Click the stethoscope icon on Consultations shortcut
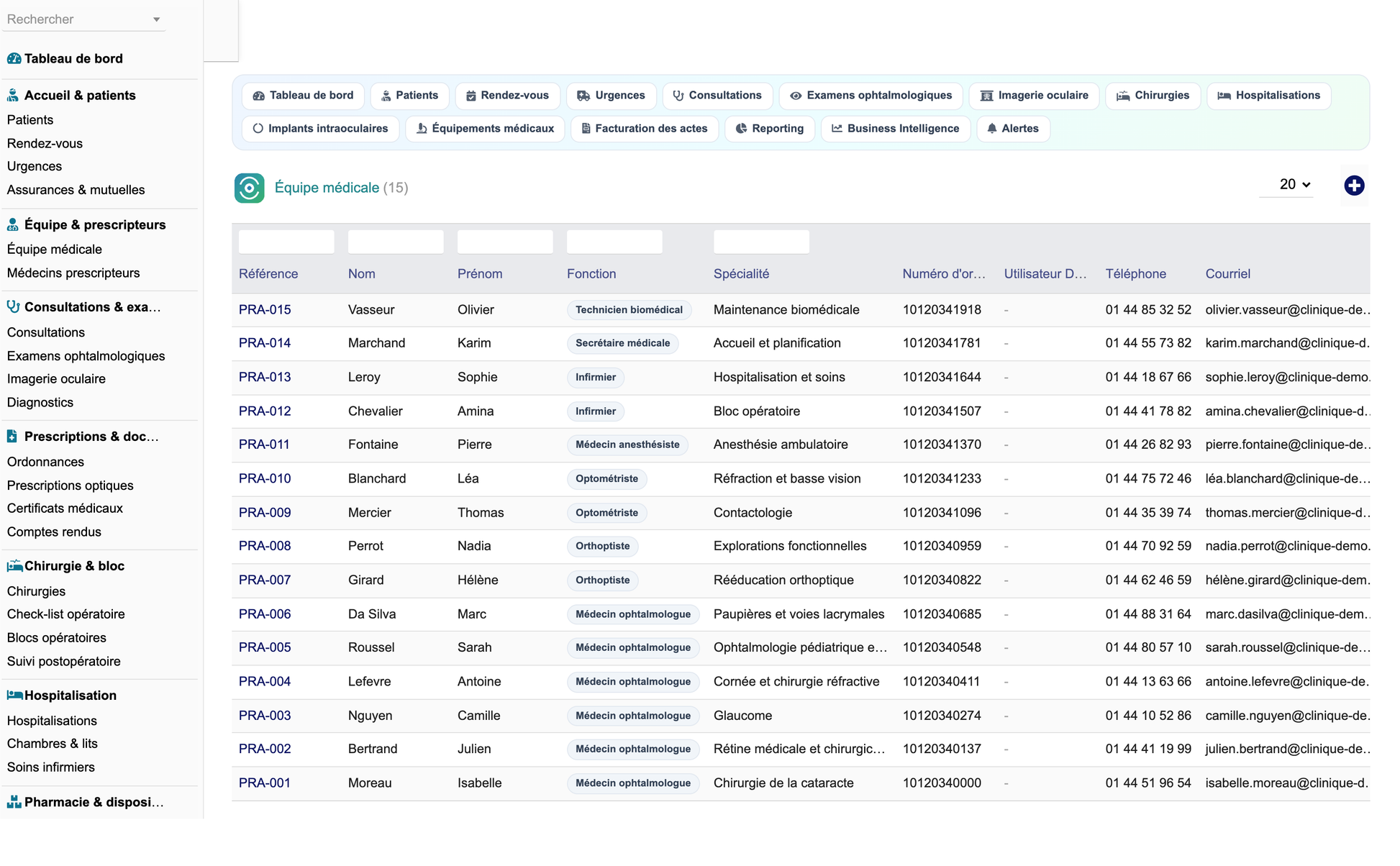The height and width of the screenshot is (866, 1400). (x=678, y=95)
